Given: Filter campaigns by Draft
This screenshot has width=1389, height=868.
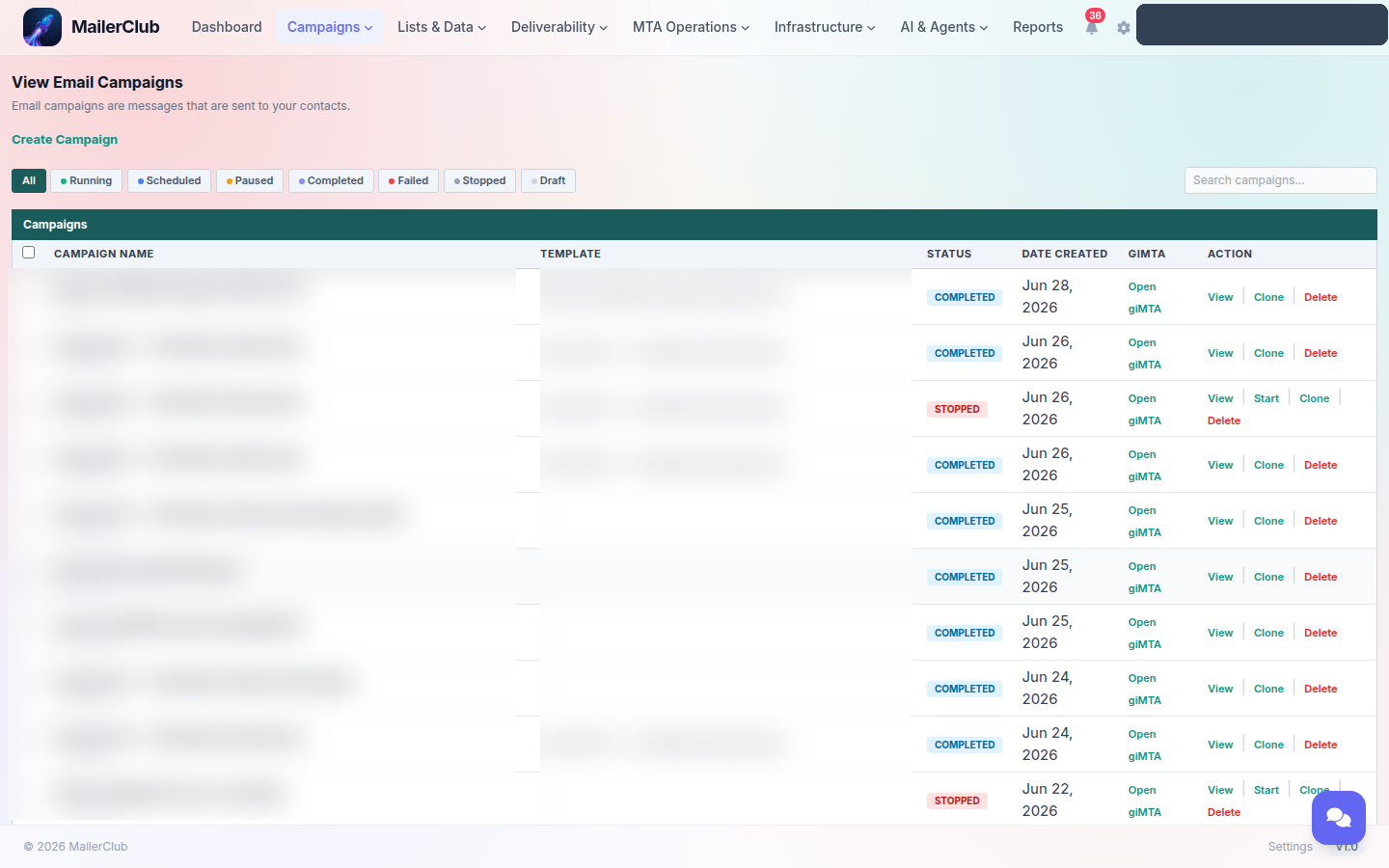Looking at the screenshot, I should point(548,180).
